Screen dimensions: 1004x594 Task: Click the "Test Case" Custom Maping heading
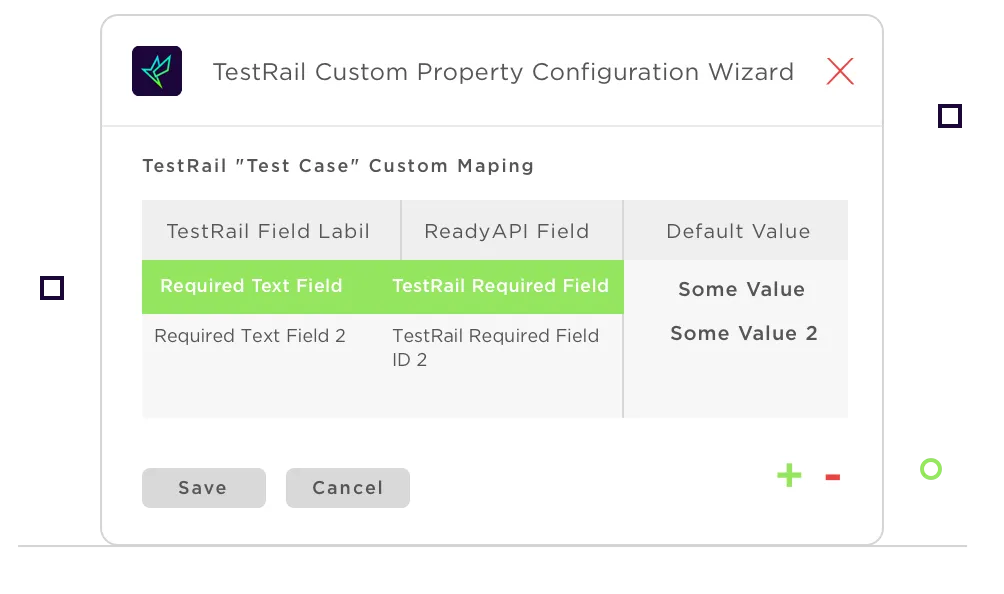[x=338, y=166]
